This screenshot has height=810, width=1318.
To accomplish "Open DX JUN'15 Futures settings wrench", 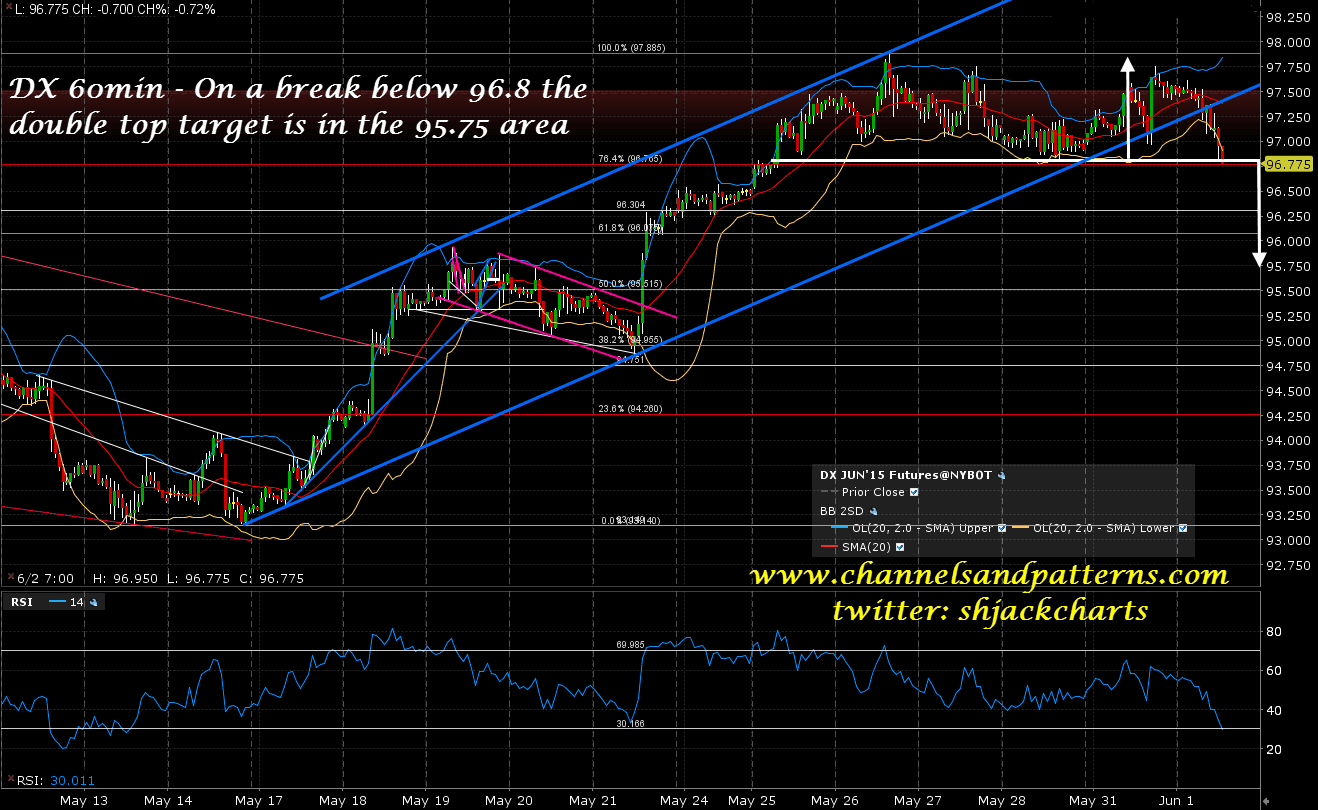I will coord(1001,476).
